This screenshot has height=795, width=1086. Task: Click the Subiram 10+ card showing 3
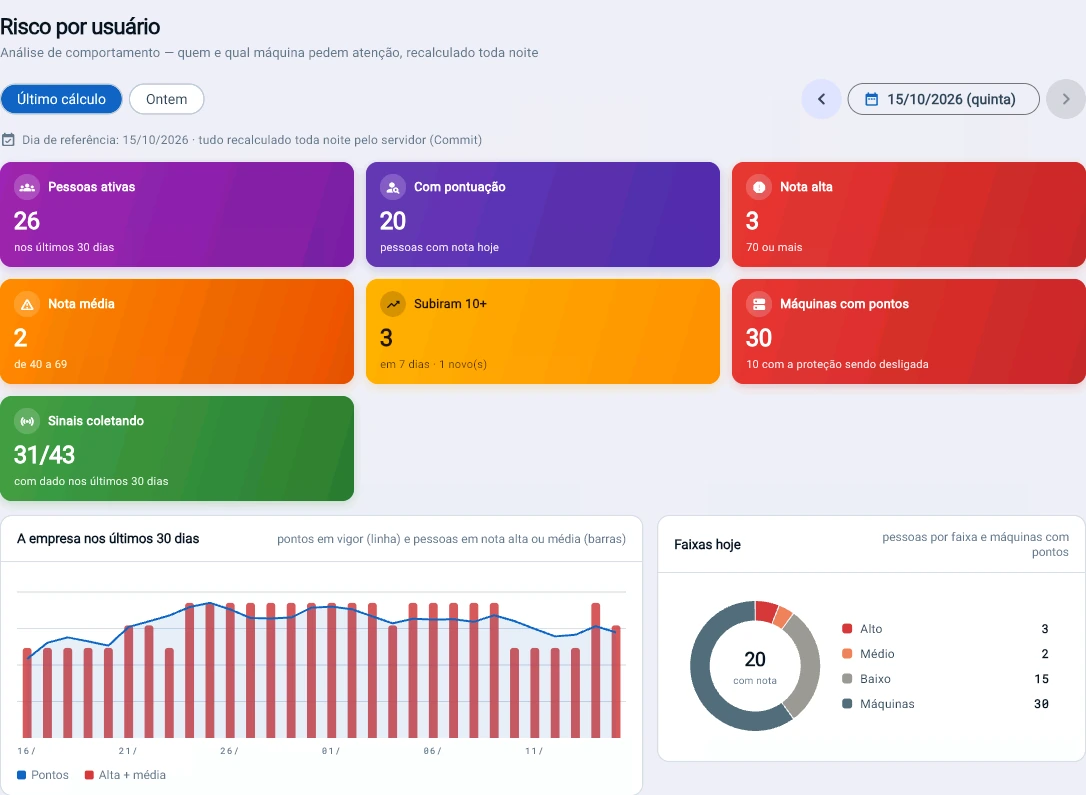click(x=543, y=332)
